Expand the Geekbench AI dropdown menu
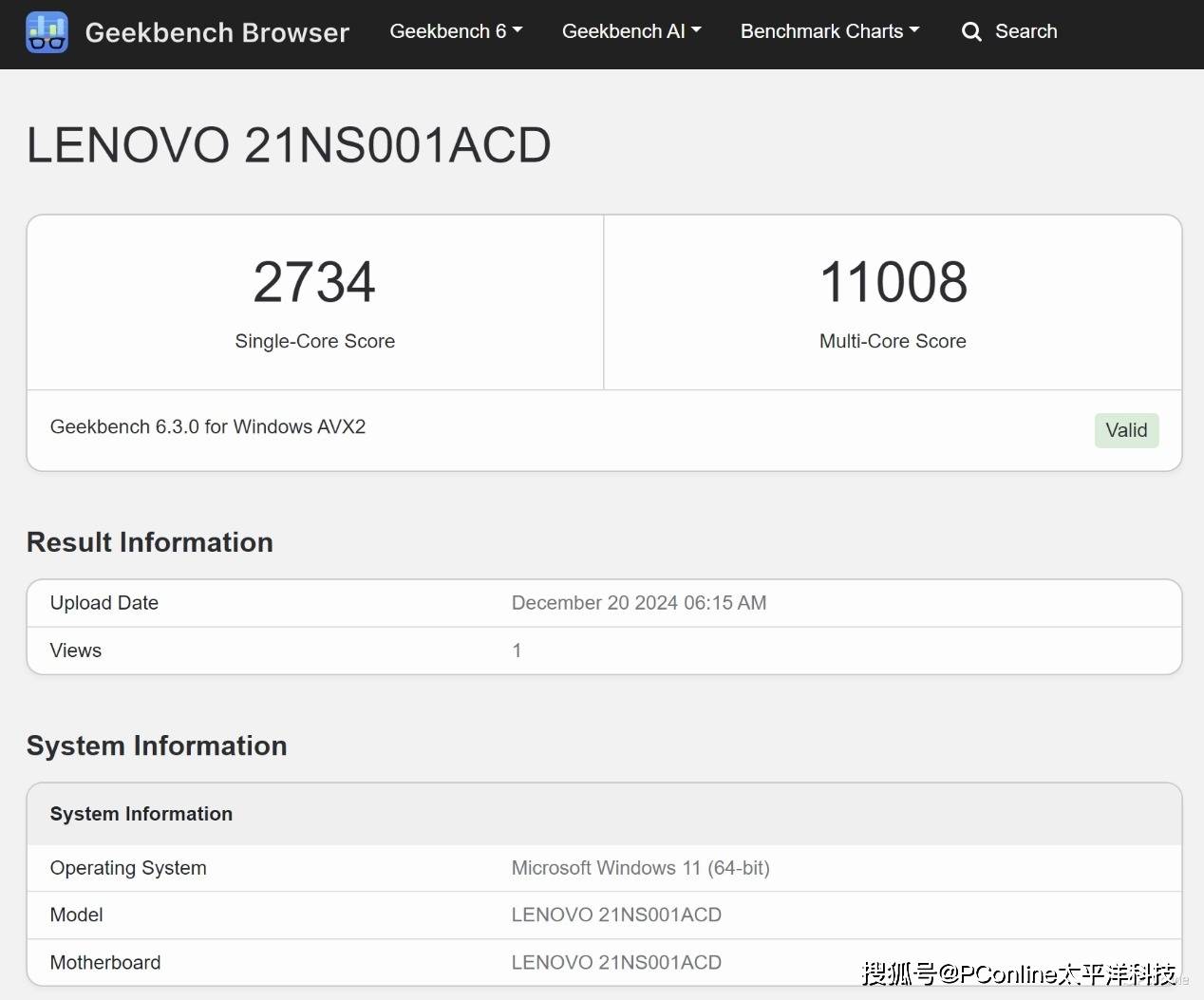 631,31
